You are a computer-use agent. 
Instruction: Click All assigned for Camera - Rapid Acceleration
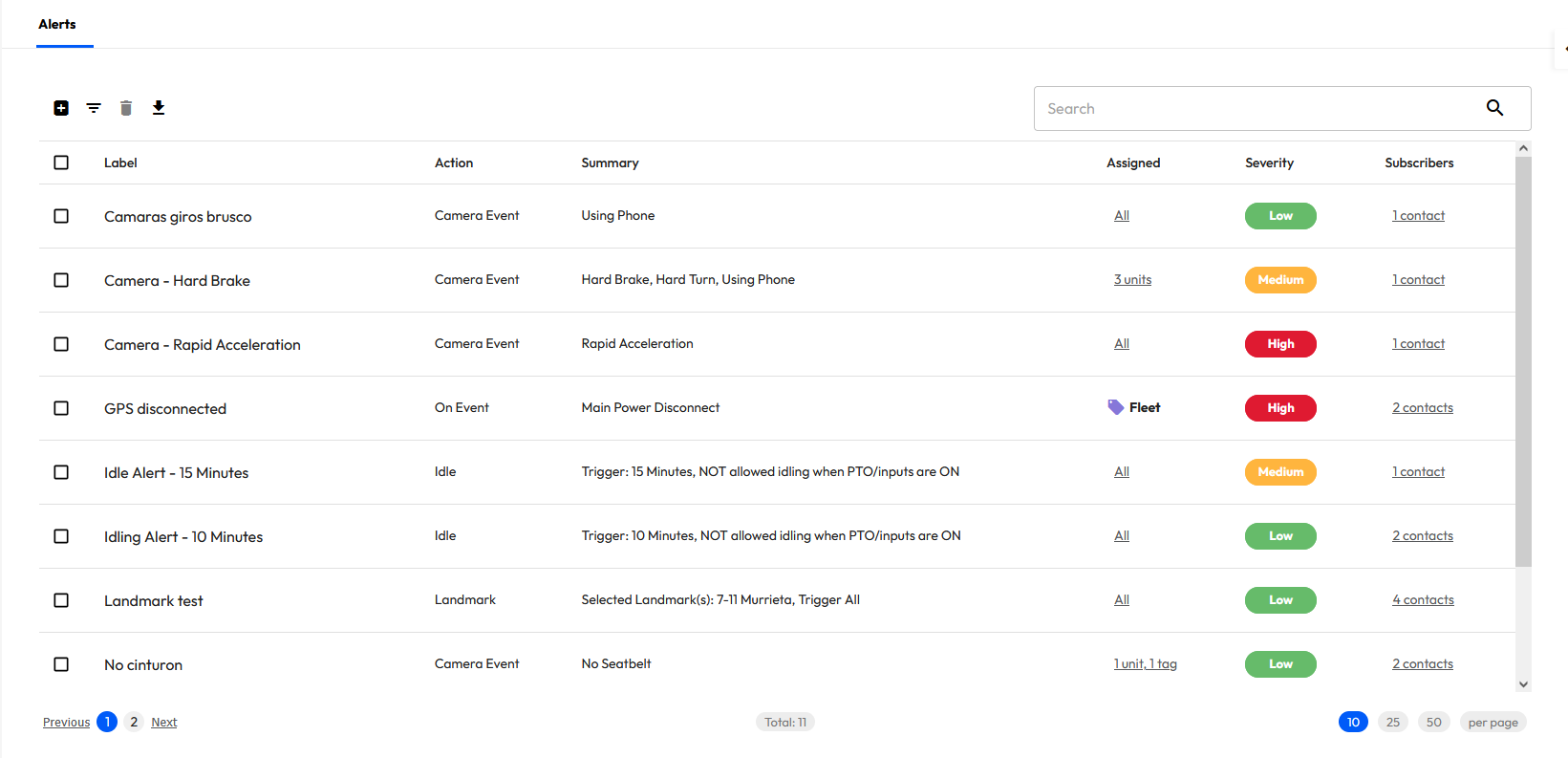coord(1122,344)
